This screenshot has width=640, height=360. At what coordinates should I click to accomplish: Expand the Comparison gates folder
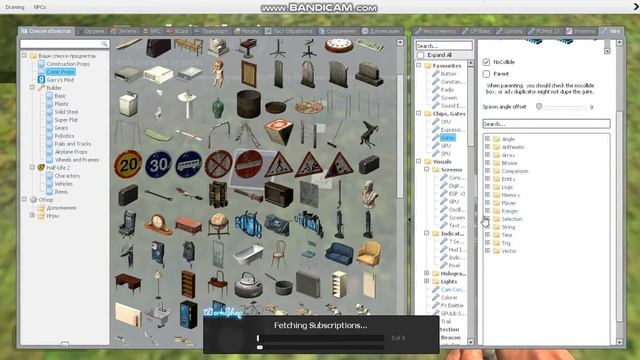(x=487, y=171)
